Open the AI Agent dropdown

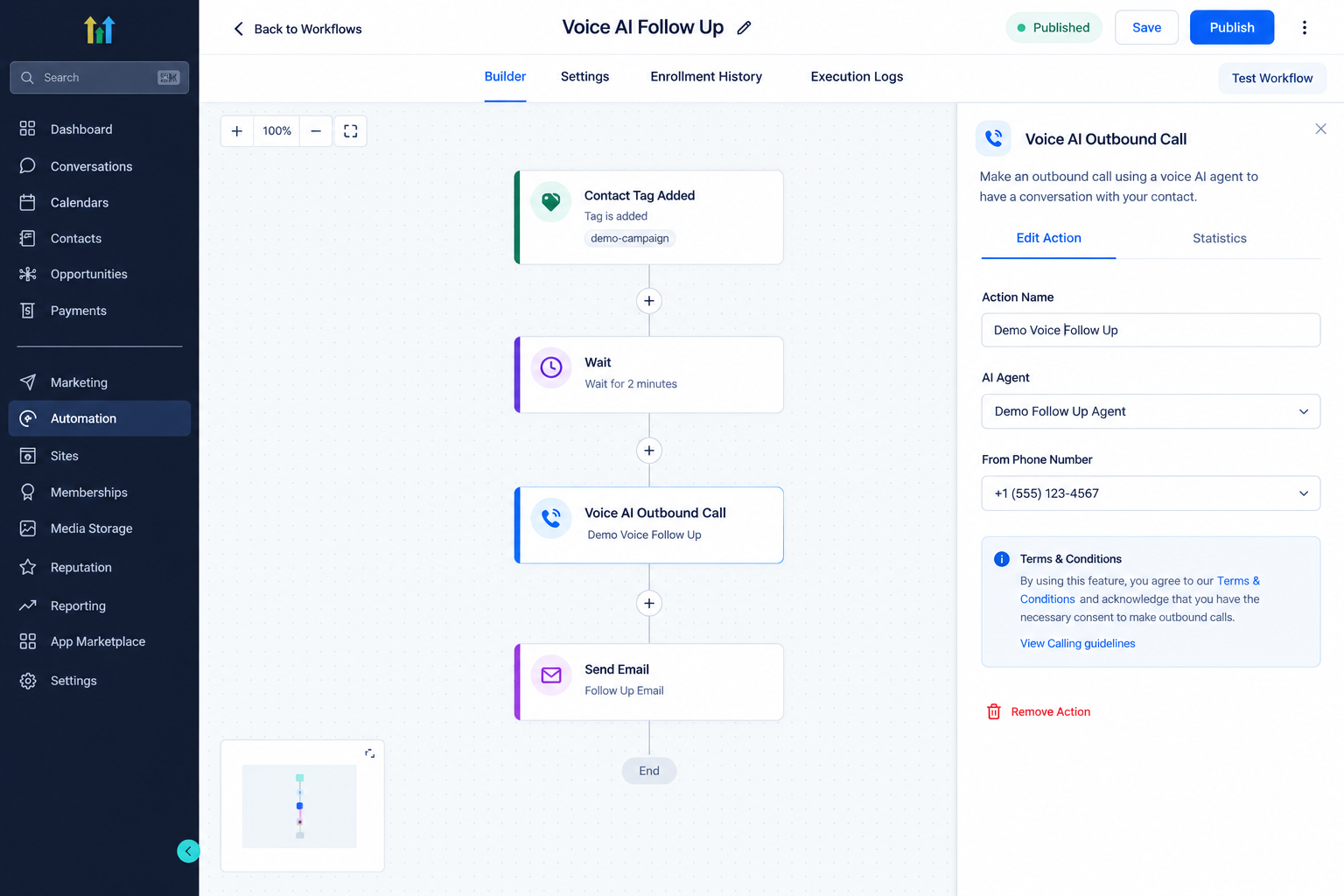(x=1151, y=411)
